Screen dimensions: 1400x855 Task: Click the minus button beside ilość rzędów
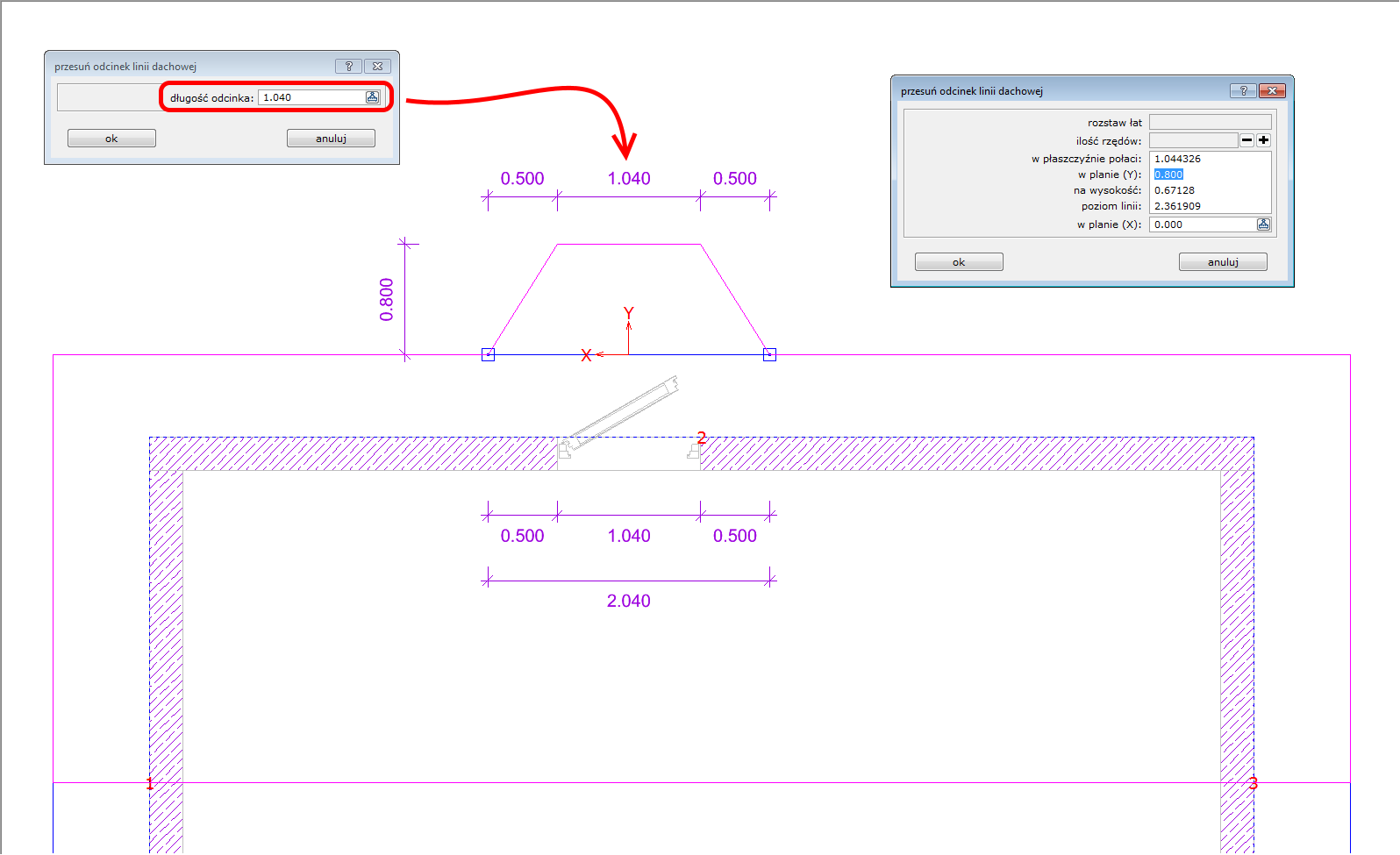[x=1246, y=140]
